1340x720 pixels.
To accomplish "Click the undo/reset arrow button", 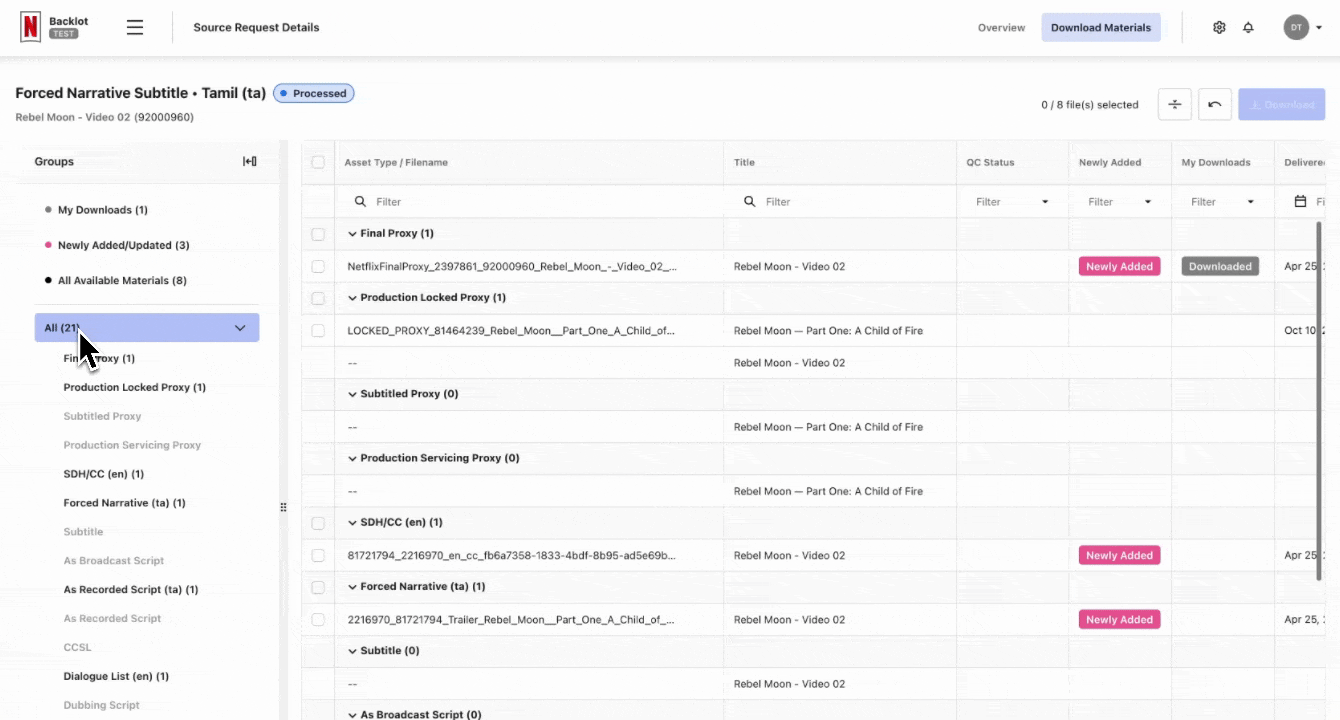I will click(x=1215, y=104).
